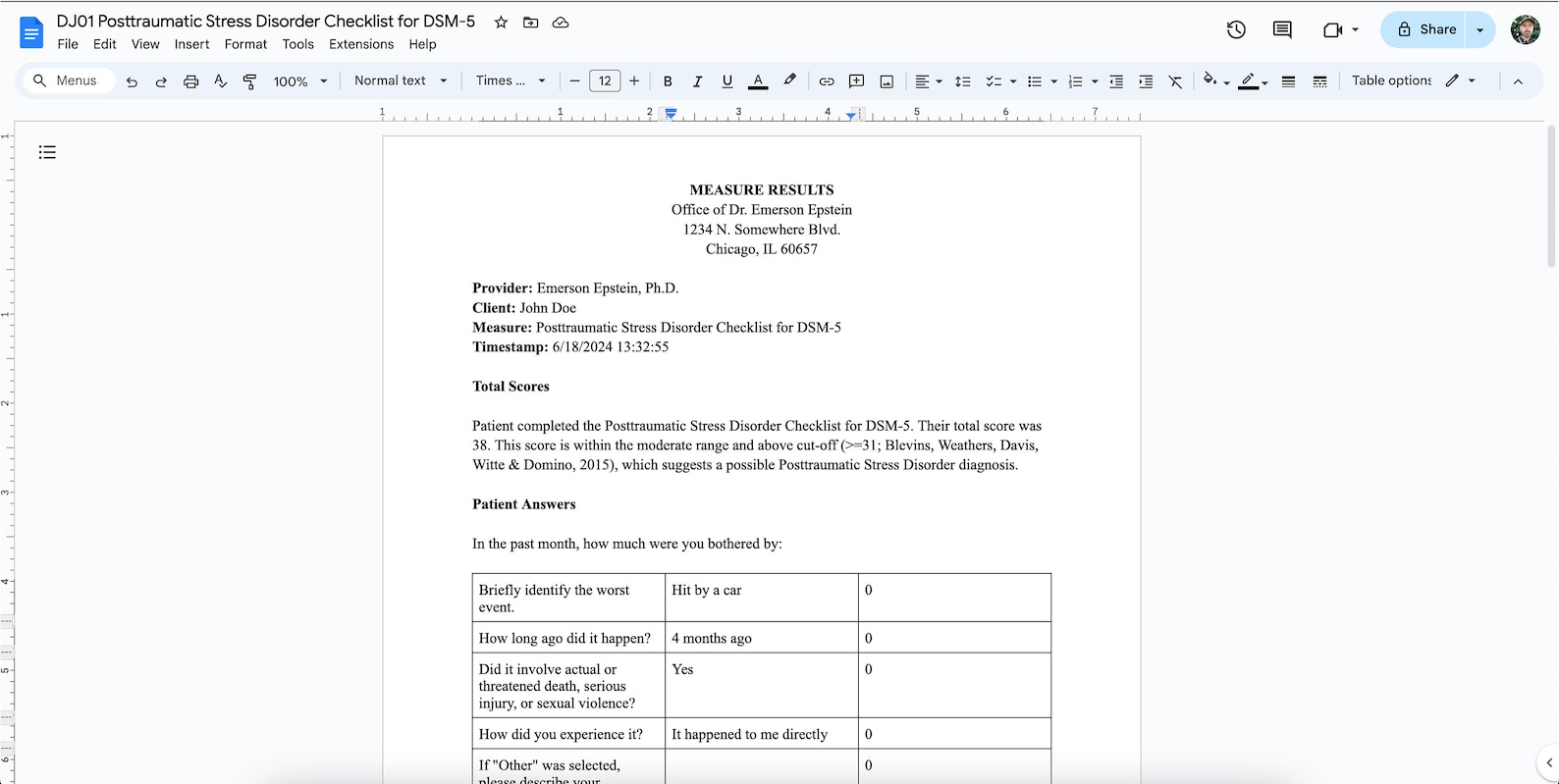
Task: Open line and paragraph spacing
Action: (x=962, y=81)
